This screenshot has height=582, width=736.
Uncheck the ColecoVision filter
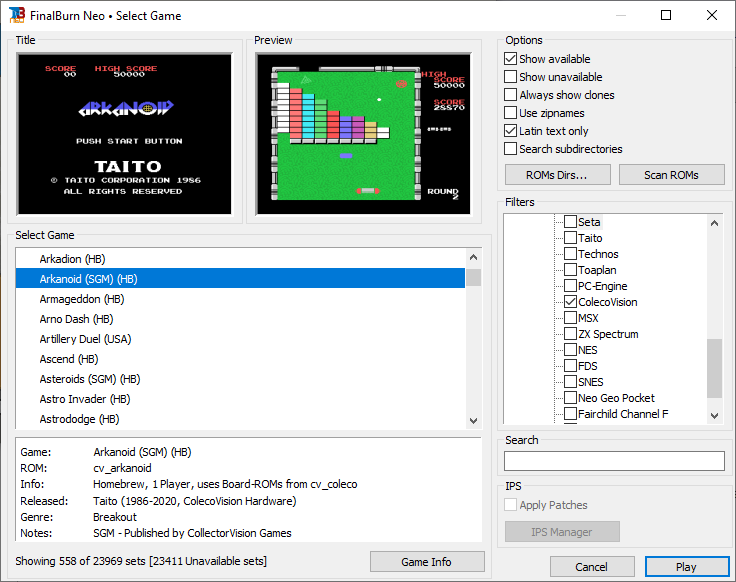click(x=570, y=302)
